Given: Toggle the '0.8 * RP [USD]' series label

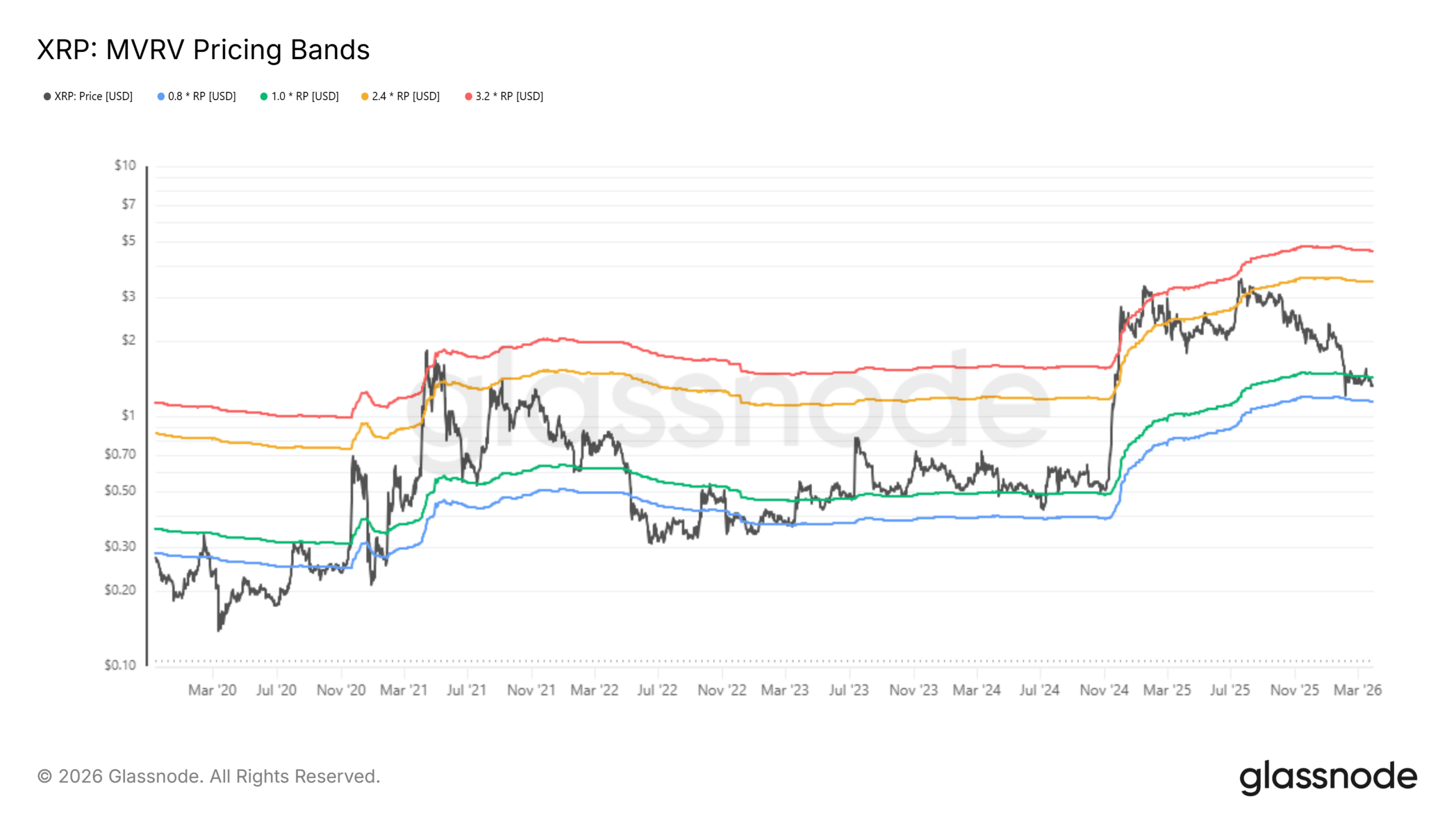Looking at the screenshot, I should click(202, 97).
